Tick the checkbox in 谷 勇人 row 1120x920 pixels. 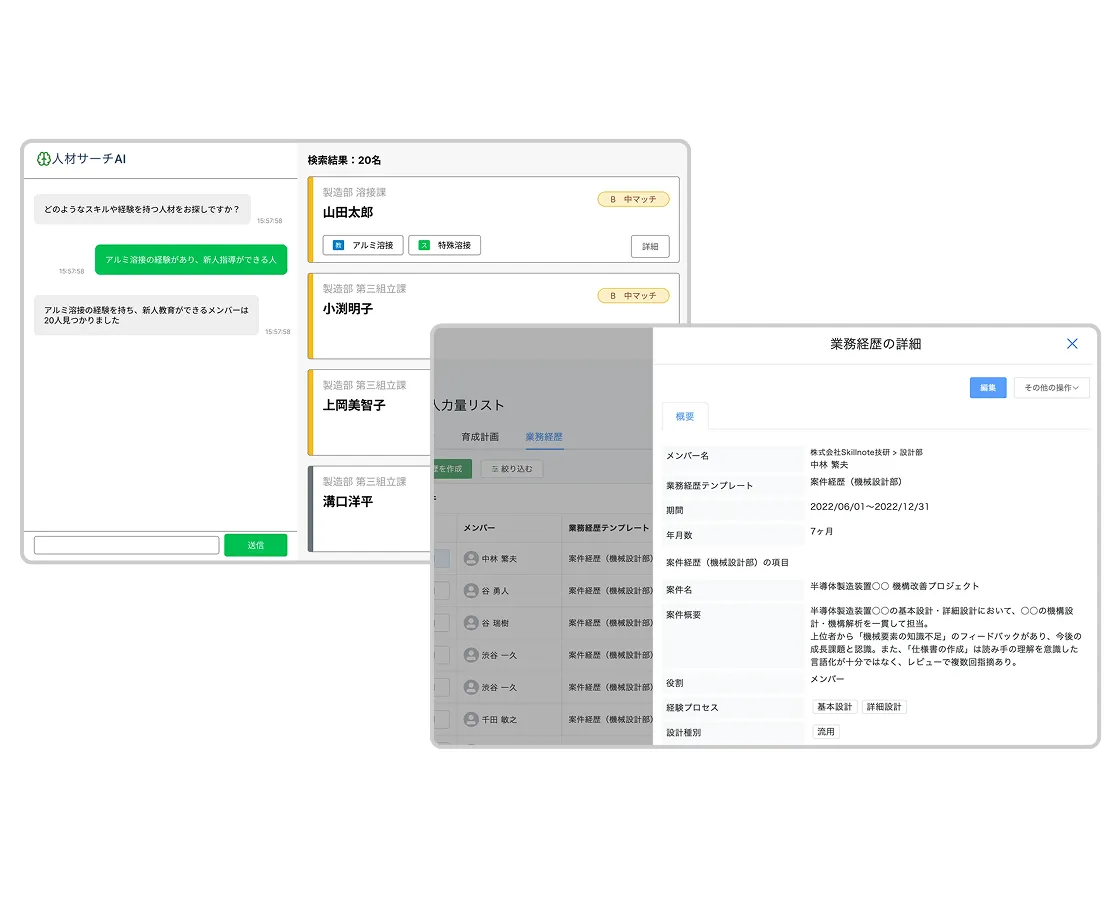[x=441, y=591]
